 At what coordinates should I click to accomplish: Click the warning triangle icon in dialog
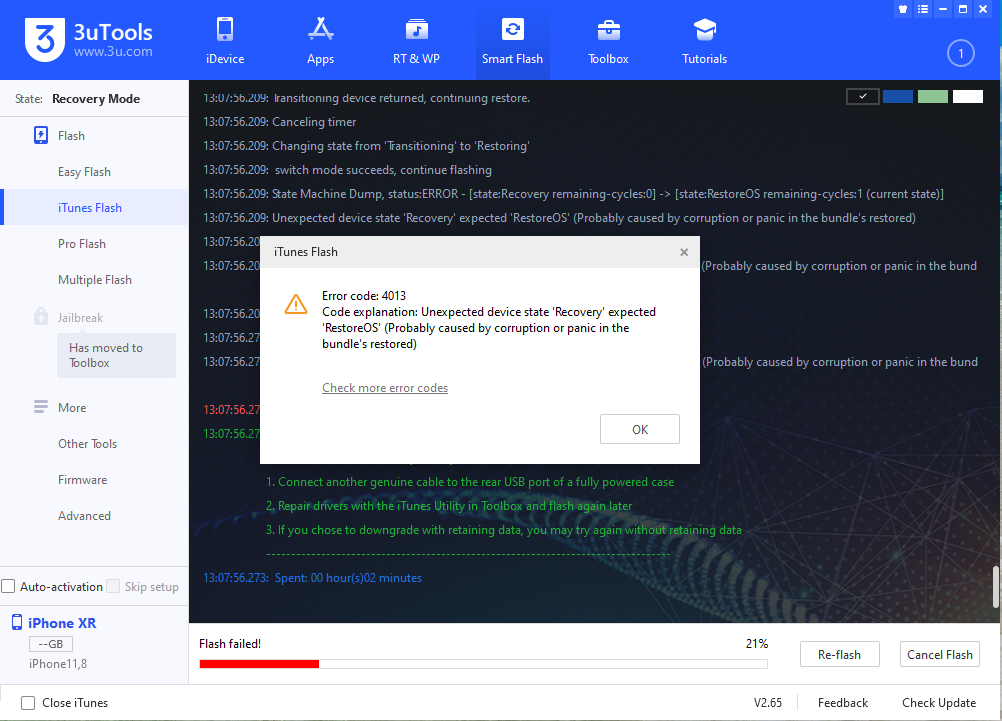pyautogui.click(x=296, y=304)
